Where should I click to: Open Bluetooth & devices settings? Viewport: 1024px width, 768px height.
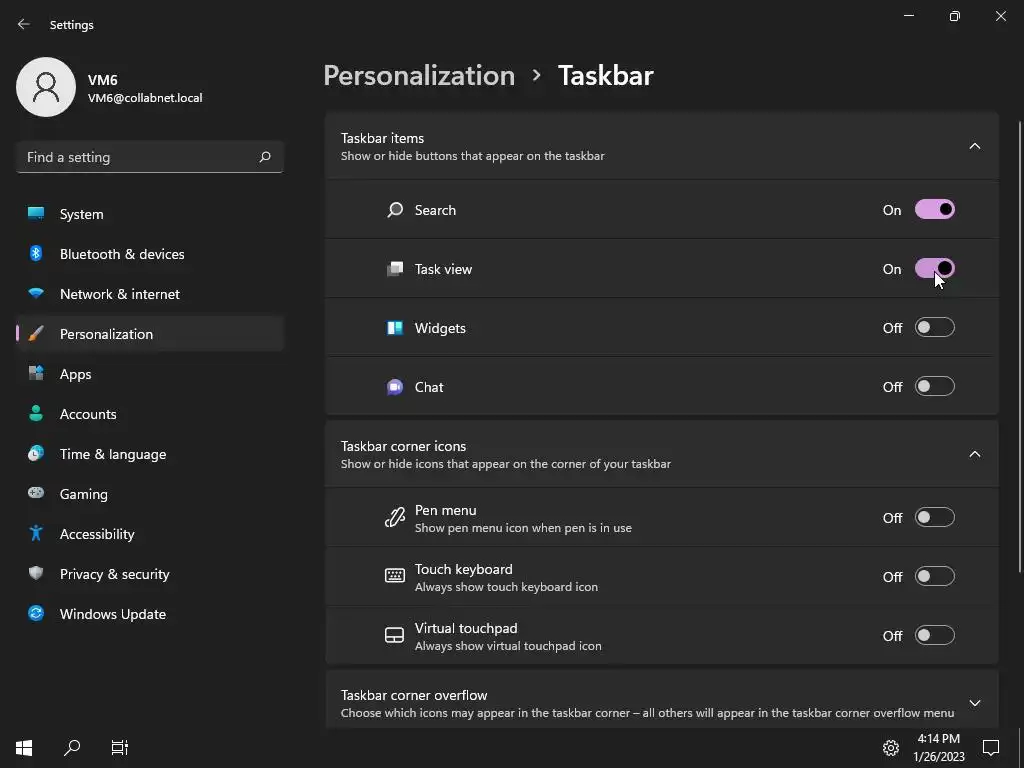click(122, 254)
